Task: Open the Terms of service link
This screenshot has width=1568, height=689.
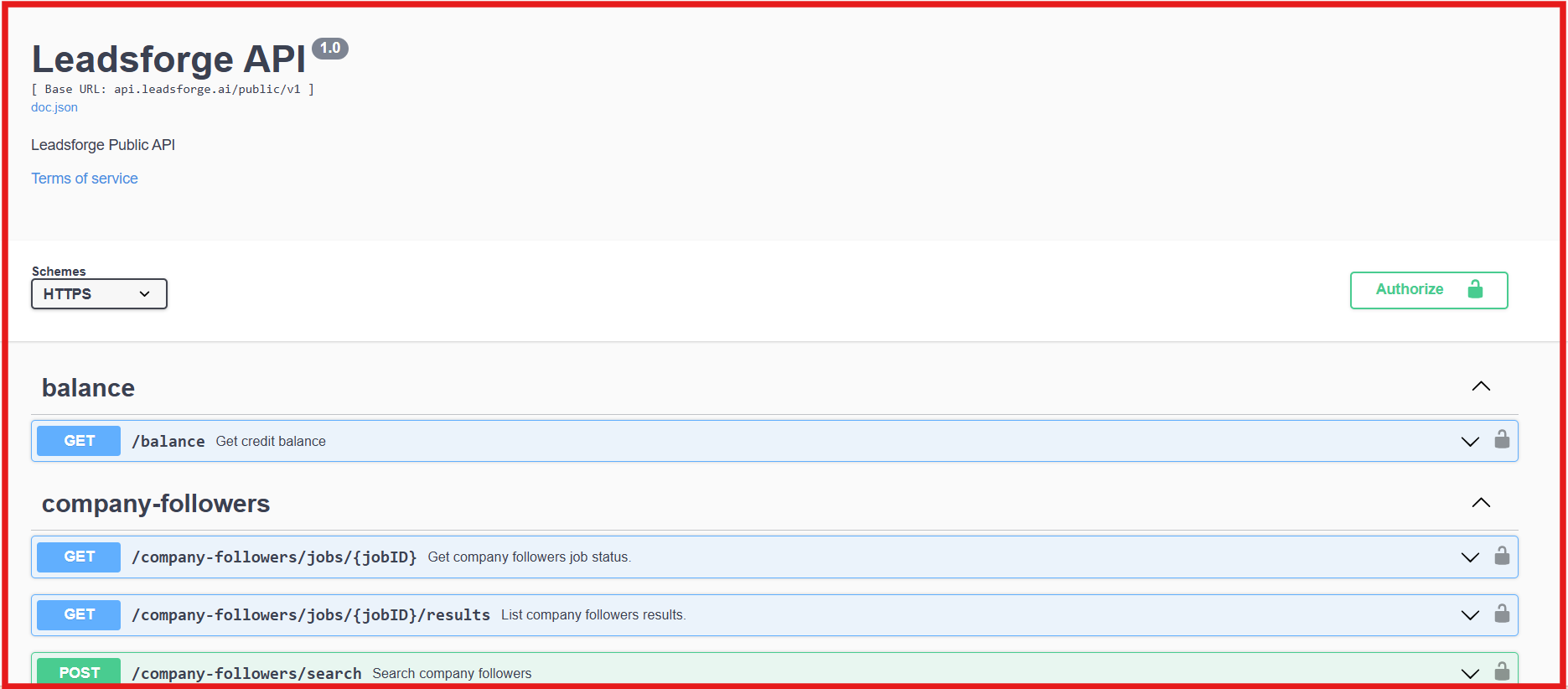Action: 85,179
